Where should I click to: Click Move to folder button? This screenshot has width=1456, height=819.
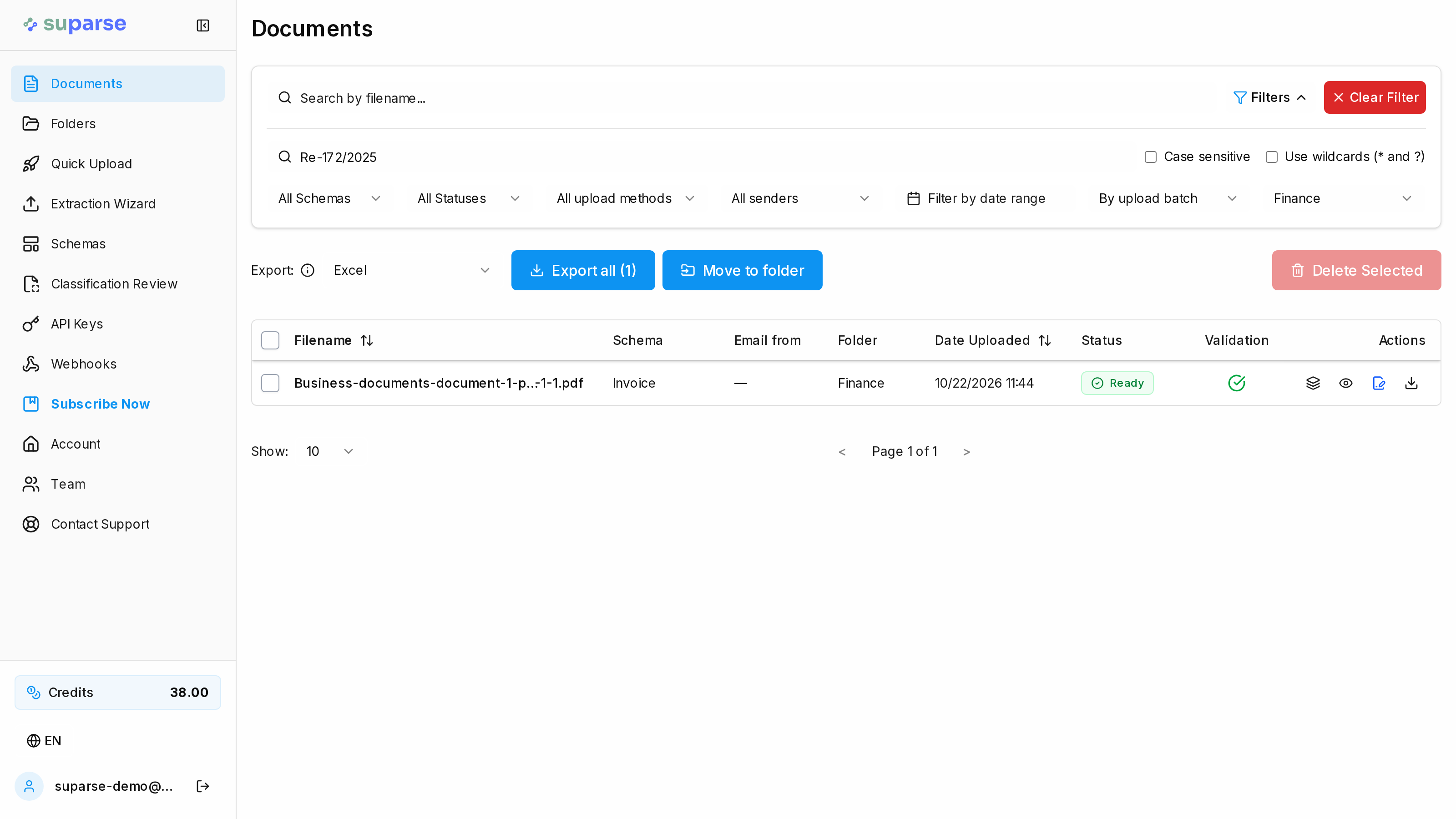click(x=742, y=270)
